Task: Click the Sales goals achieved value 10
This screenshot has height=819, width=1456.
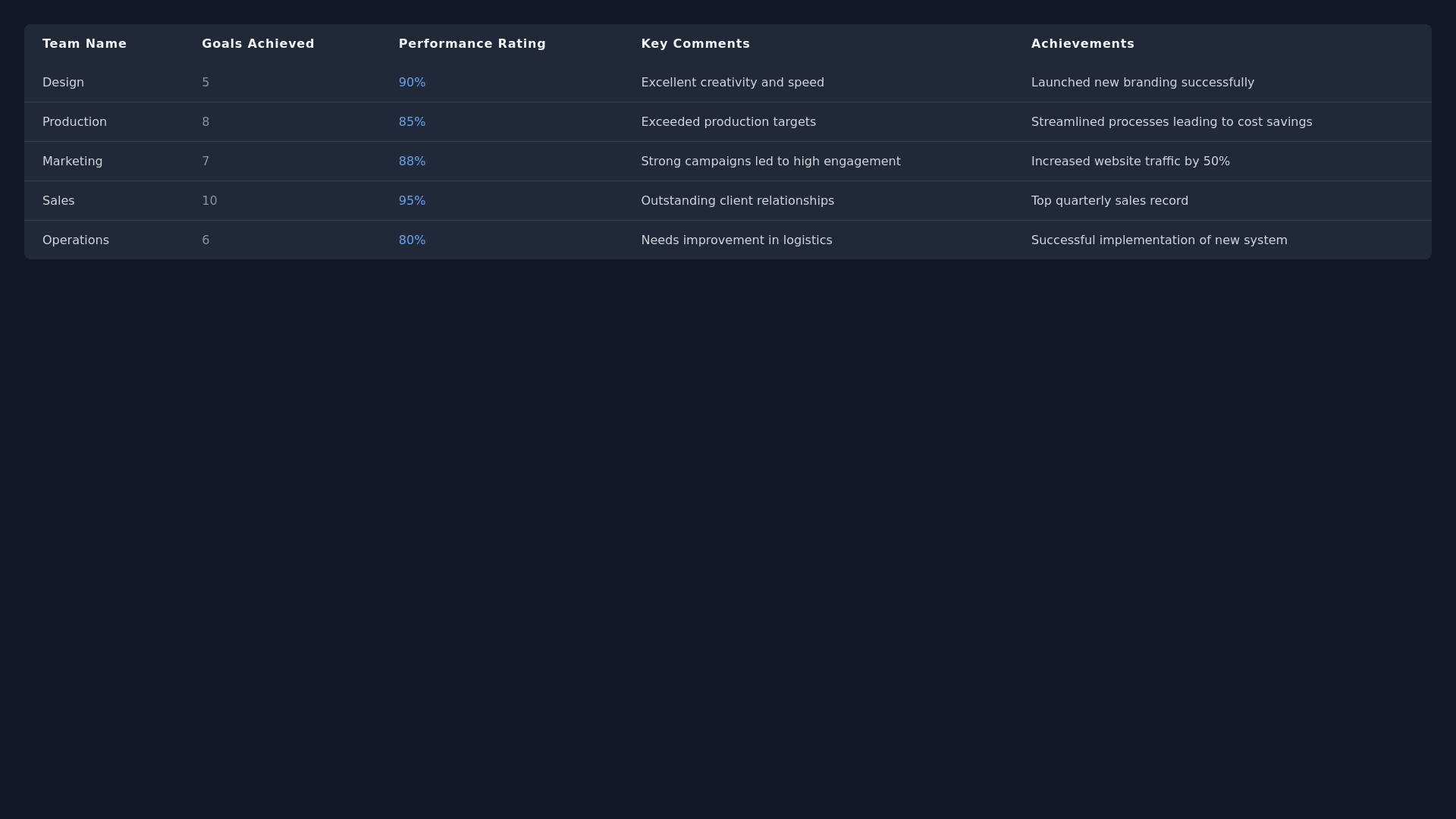Action: 209,201
